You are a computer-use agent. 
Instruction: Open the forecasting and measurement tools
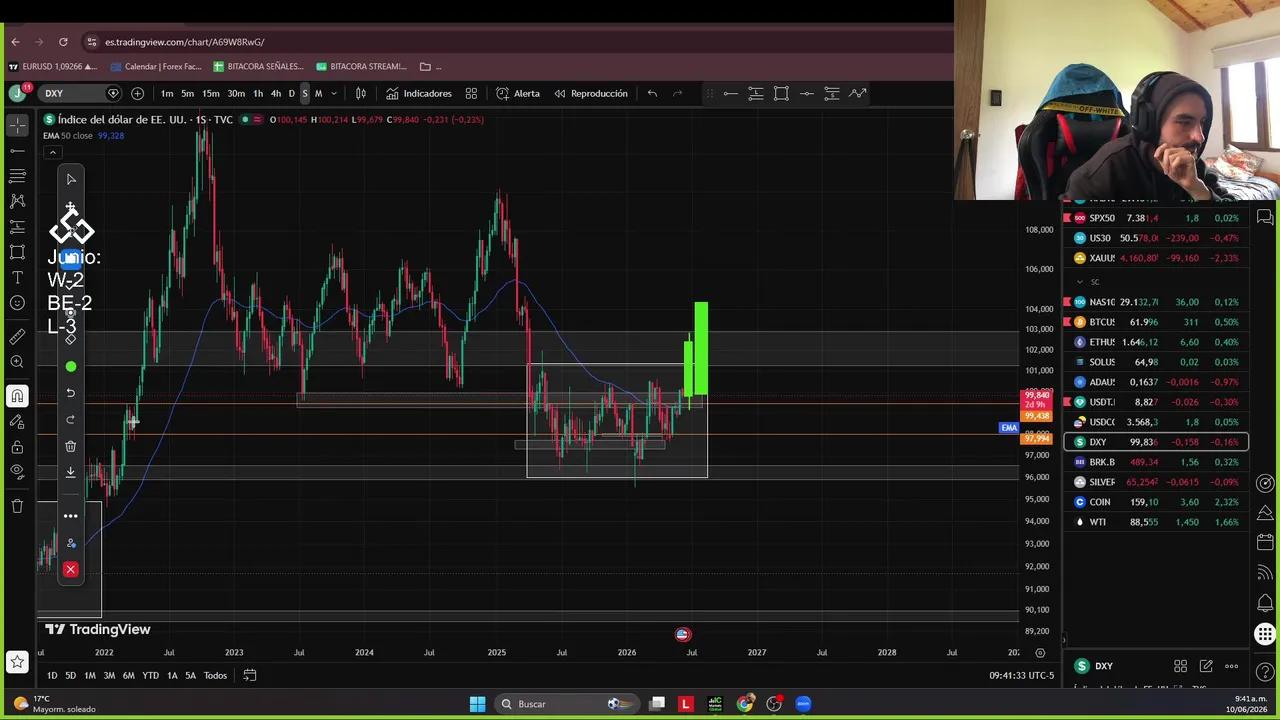[x=17, y=227]
